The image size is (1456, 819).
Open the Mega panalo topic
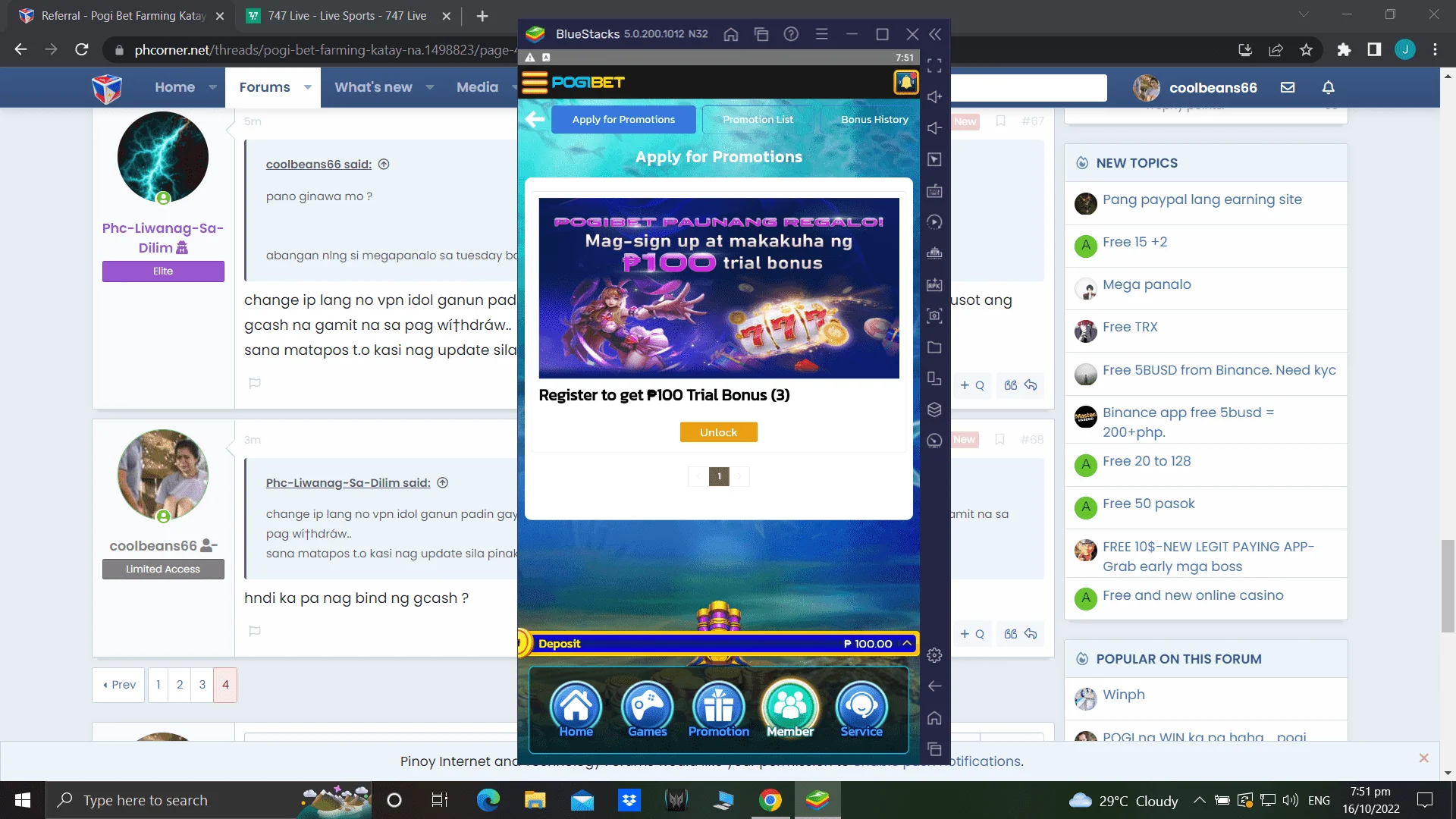[x=1147, y=285]
